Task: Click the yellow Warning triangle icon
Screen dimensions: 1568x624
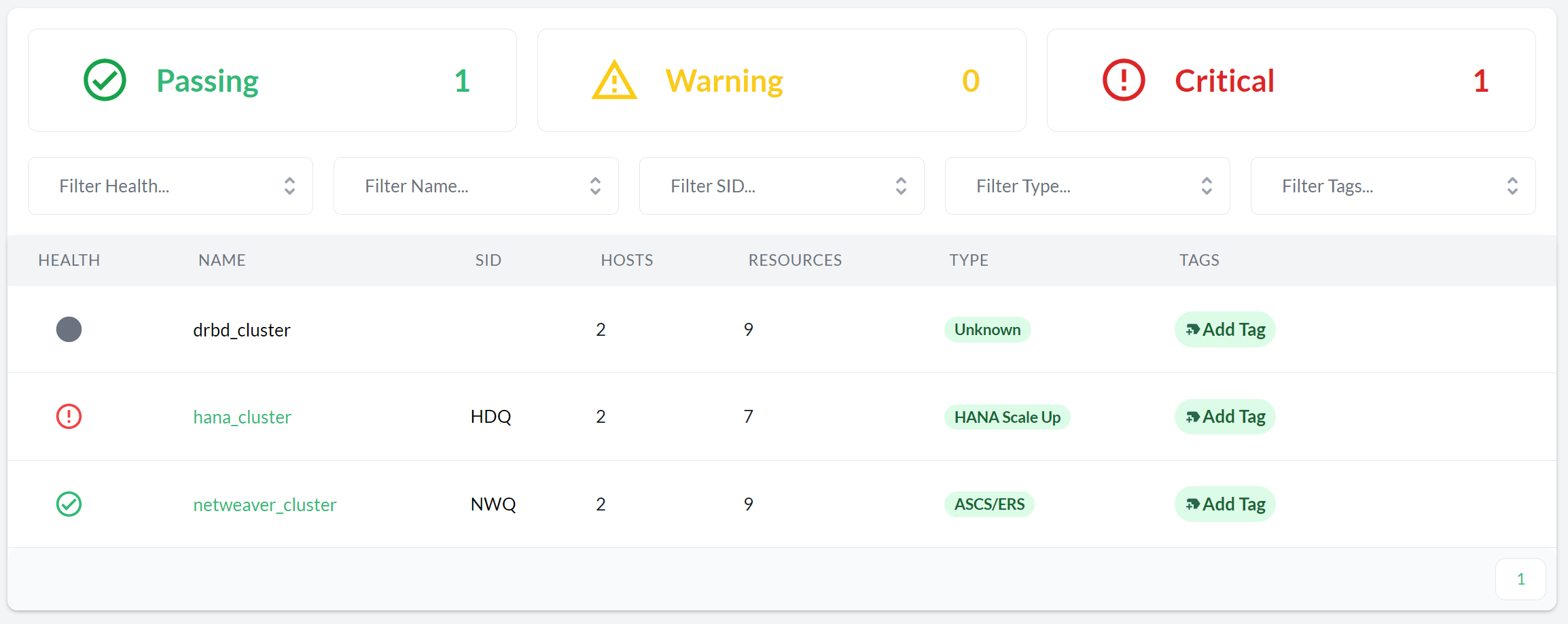Action: click(x=614, y=81)
